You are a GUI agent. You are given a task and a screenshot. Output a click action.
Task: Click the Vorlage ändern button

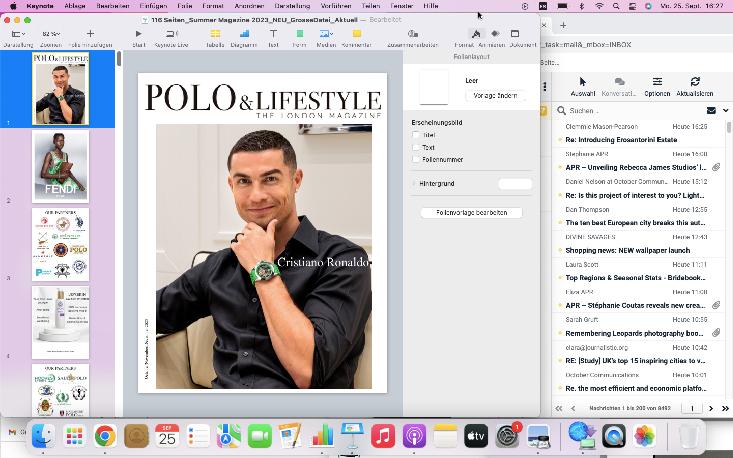[495, 95]
